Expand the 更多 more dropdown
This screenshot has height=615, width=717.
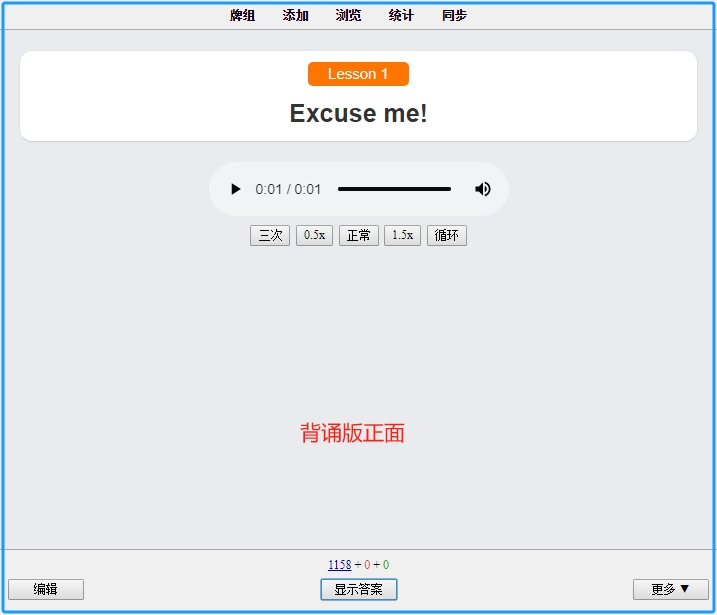point(670,589)
